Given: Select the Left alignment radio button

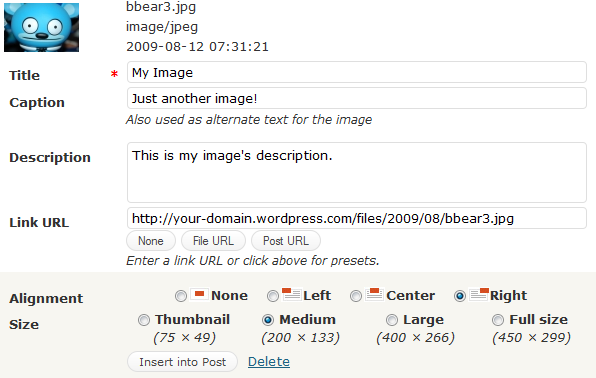Looking at the screenshot, I should (273, 296).
